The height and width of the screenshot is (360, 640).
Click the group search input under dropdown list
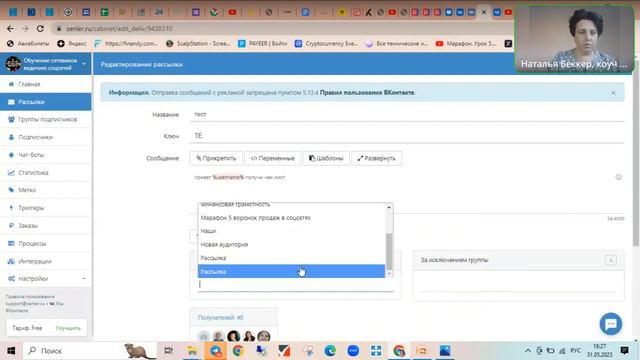296,284
